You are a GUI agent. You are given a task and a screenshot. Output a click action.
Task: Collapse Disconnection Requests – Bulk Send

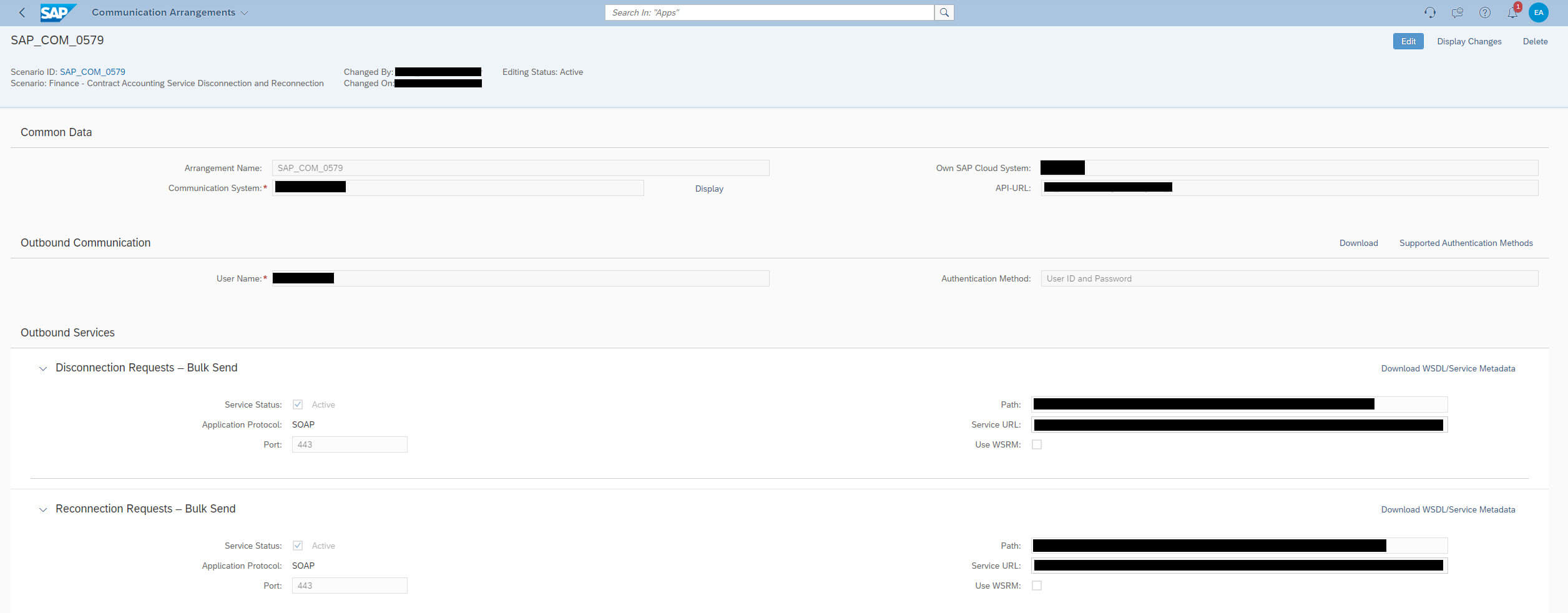43,368
